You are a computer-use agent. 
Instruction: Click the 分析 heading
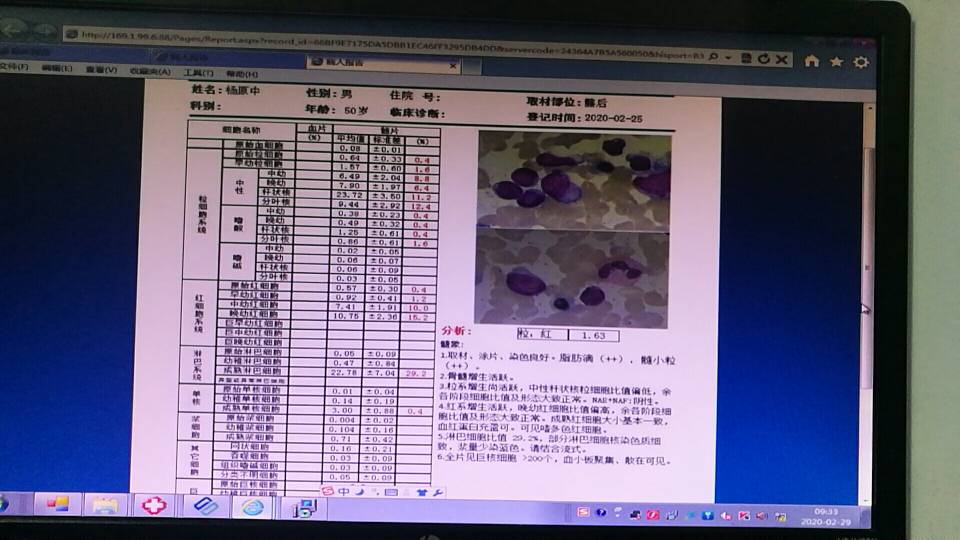[x=456, y=331]
